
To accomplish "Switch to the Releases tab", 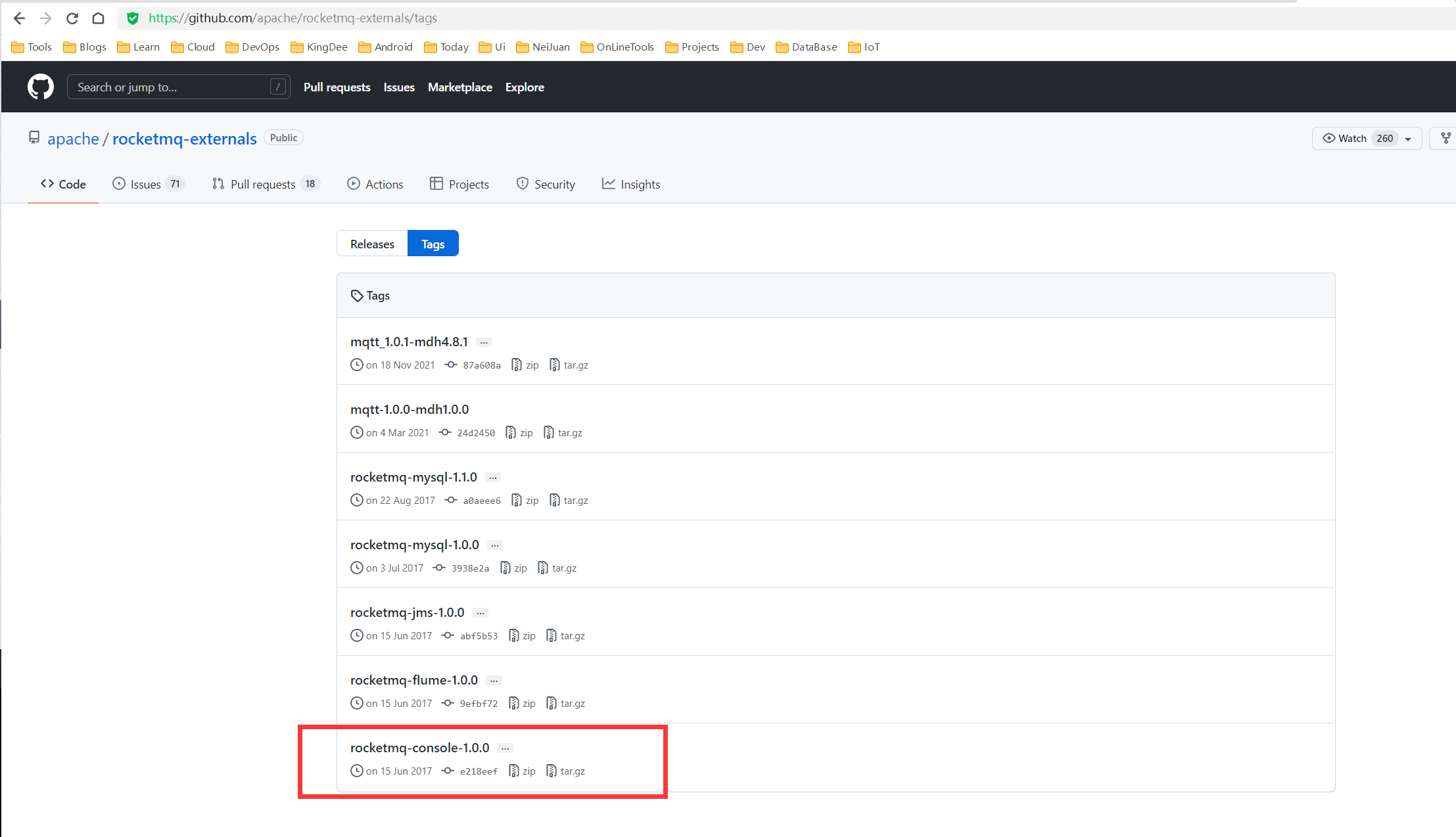I will [372, 244].
